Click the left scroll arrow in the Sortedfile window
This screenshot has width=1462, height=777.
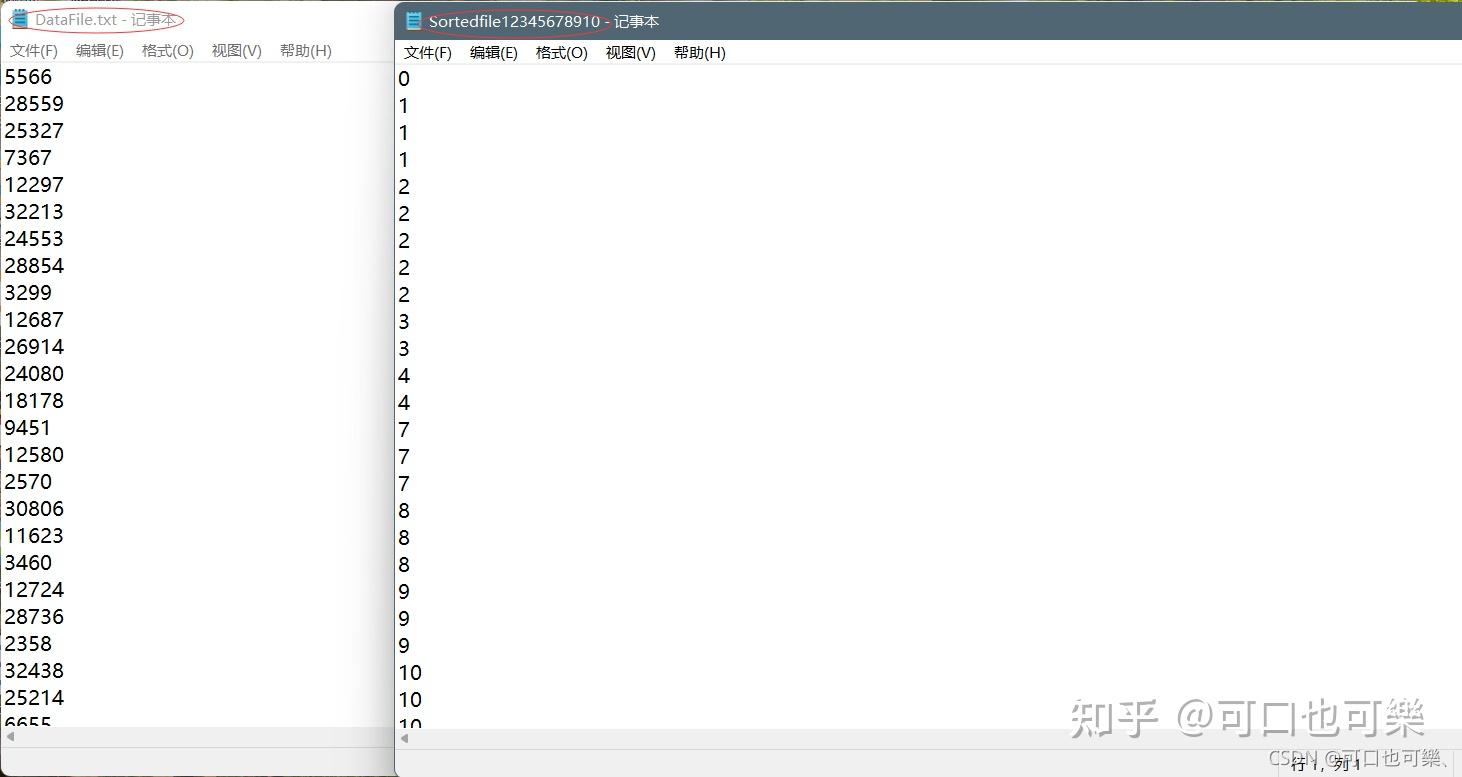click(405, 739)
